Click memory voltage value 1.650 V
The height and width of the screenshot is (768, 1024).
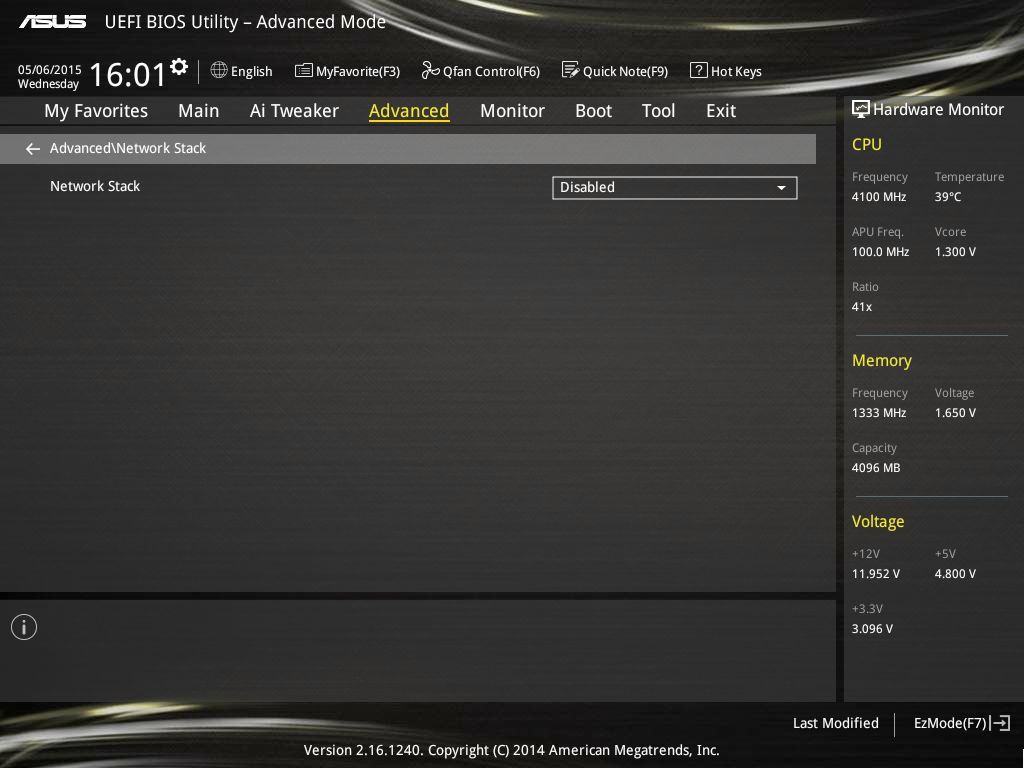[955, 413]
